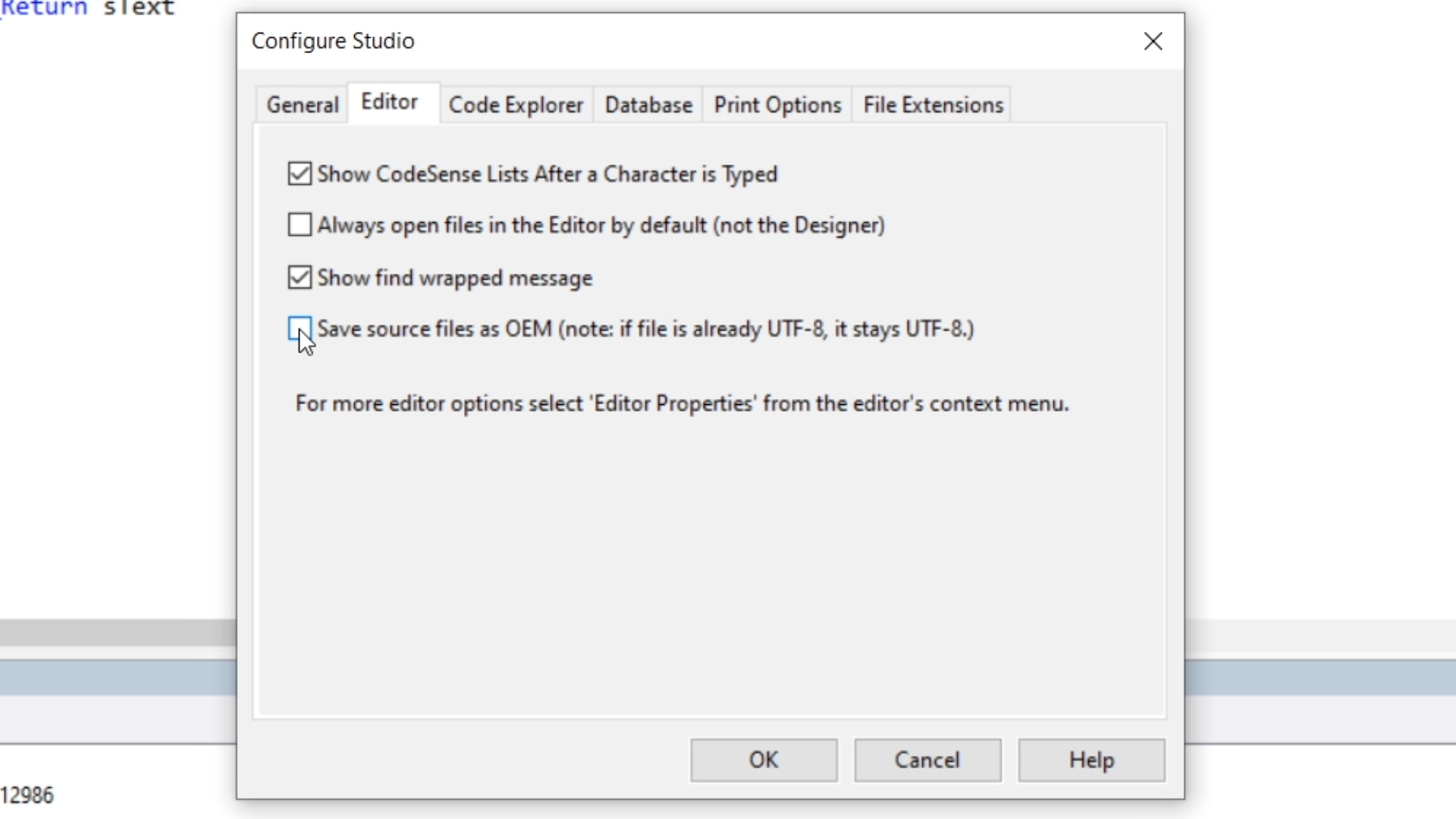1456x819 pixels.
Task: Switch to the File Extensions tab
Action: [x=933, y=105]
